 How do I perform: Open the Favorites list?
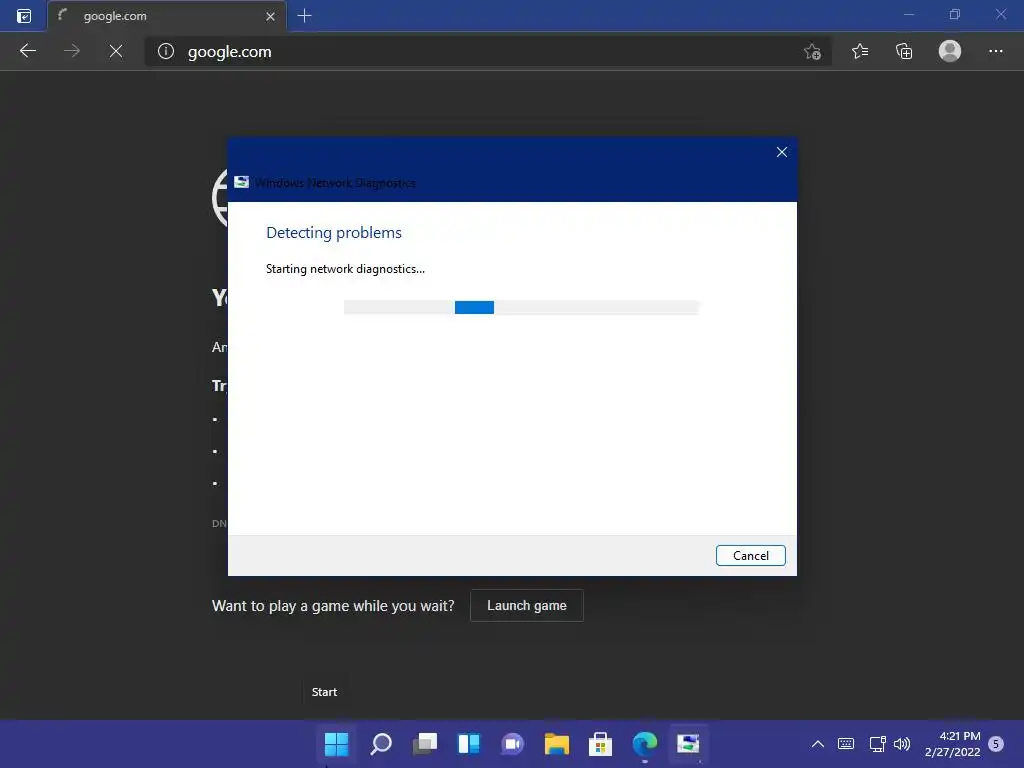coord(860,51)
